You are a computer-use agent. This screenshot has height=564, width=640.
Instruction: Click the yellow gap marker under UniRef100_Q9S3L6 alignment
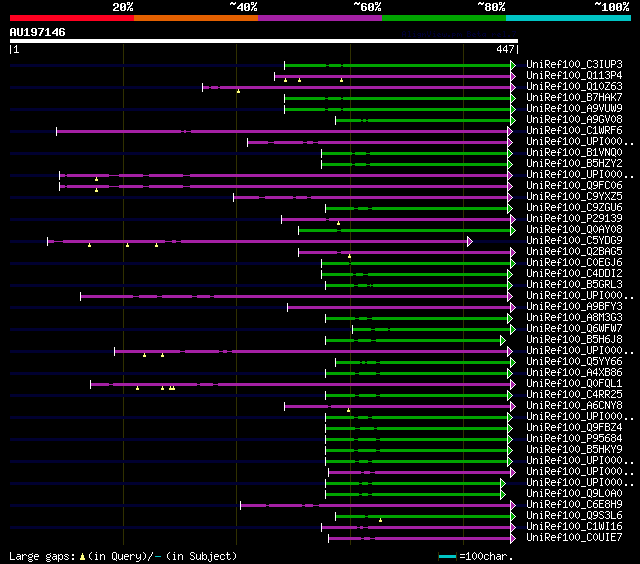click(x=380, y=520)
